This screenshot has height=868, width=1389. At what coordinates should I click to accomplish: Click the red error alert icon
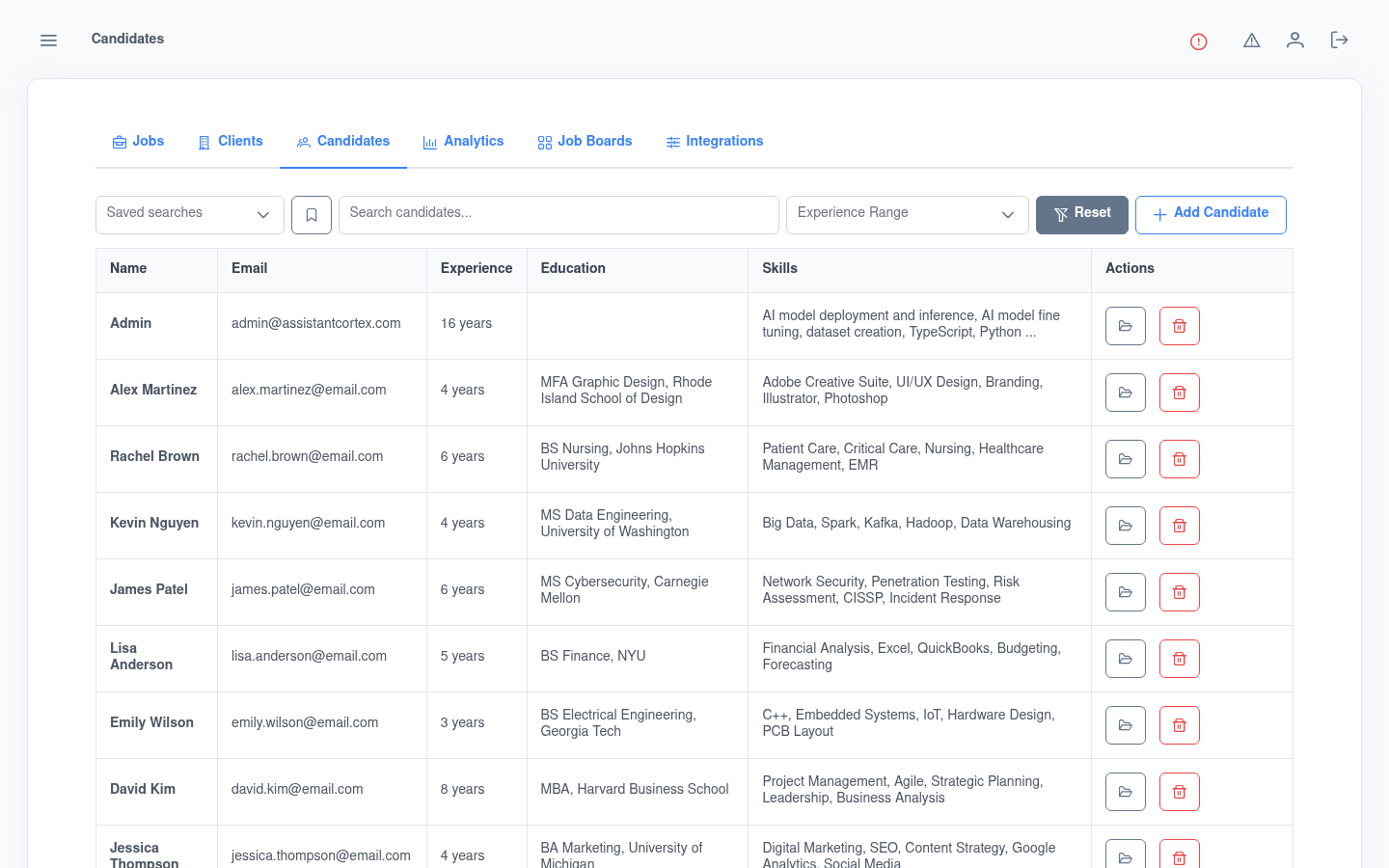pyautogui.click(x=1199, y=41)
